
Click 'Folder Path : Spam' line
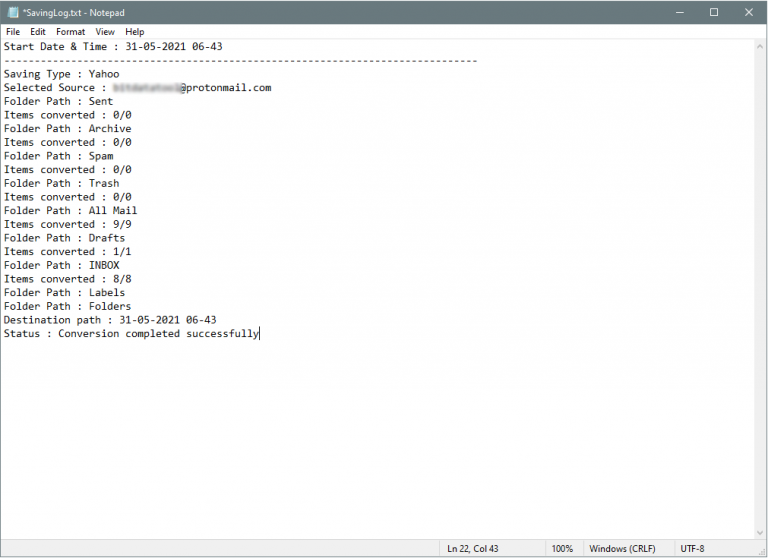tap(59, 156)
